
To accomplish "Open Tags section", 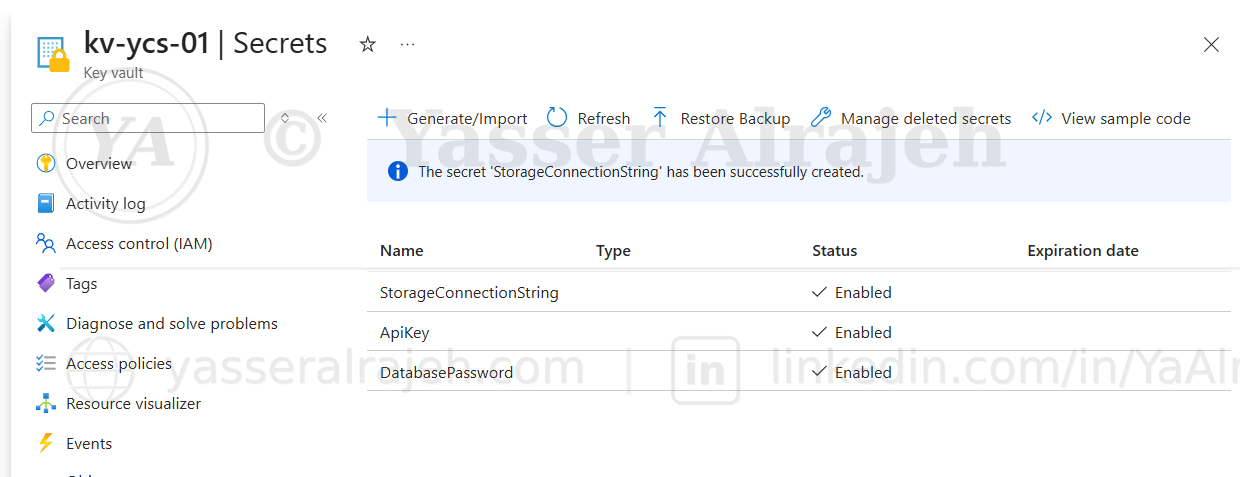I will coord(82,283).
